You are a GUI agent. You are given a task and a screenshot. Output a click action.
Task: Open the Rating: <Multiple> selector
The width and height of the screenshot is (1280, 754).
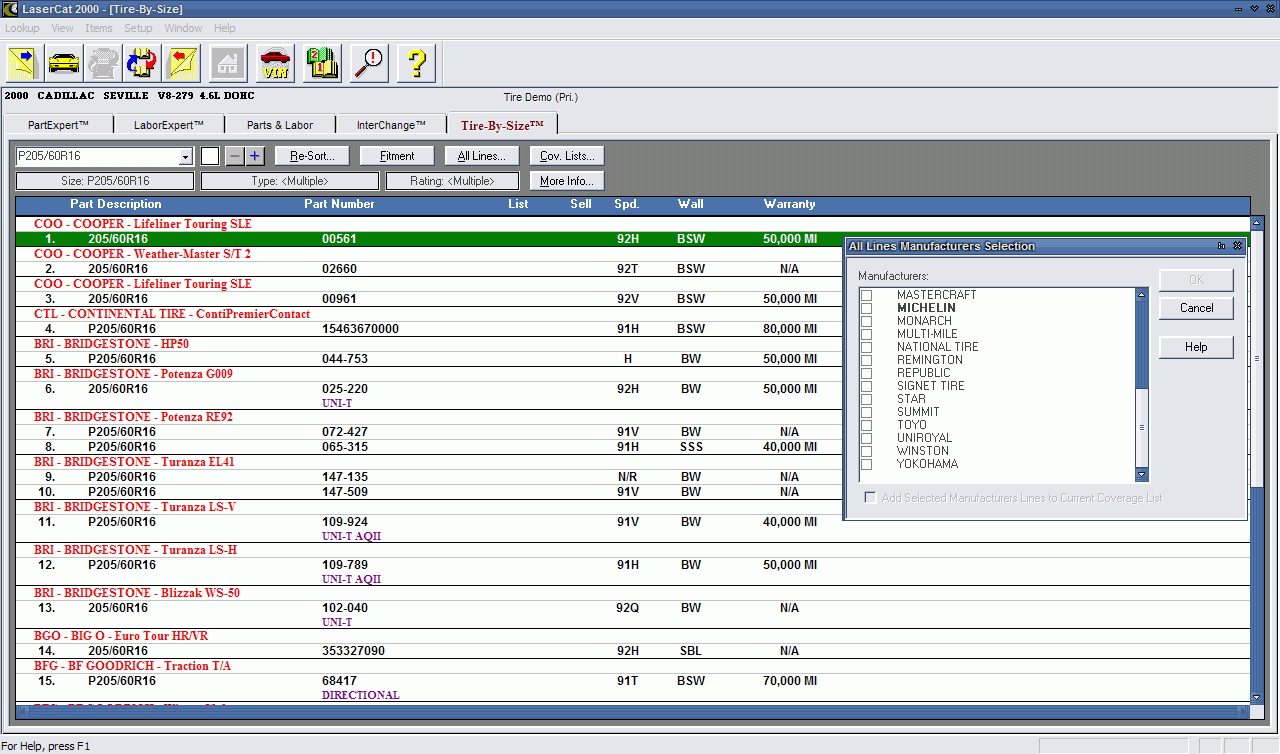click(x=452, y=181)
